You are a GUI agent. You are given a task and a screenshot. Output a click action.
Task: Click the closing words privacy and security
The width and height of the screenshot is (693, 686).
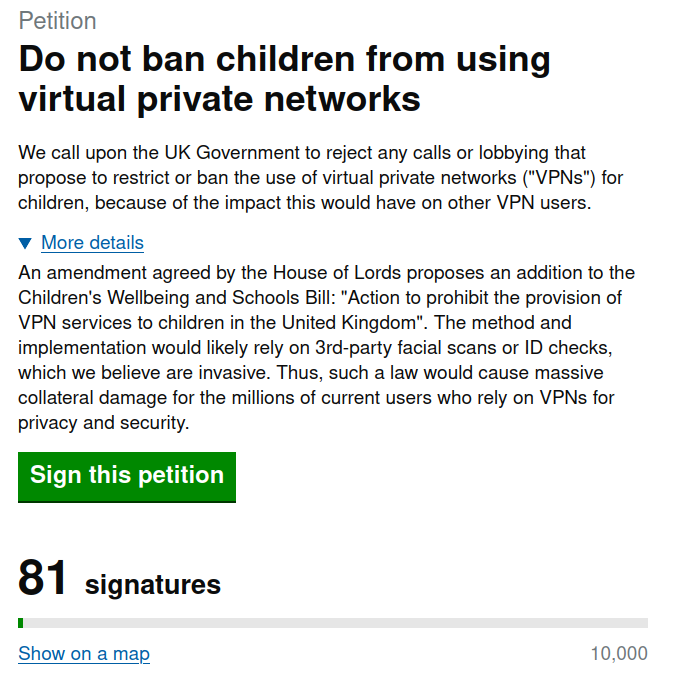coord(103,423)
